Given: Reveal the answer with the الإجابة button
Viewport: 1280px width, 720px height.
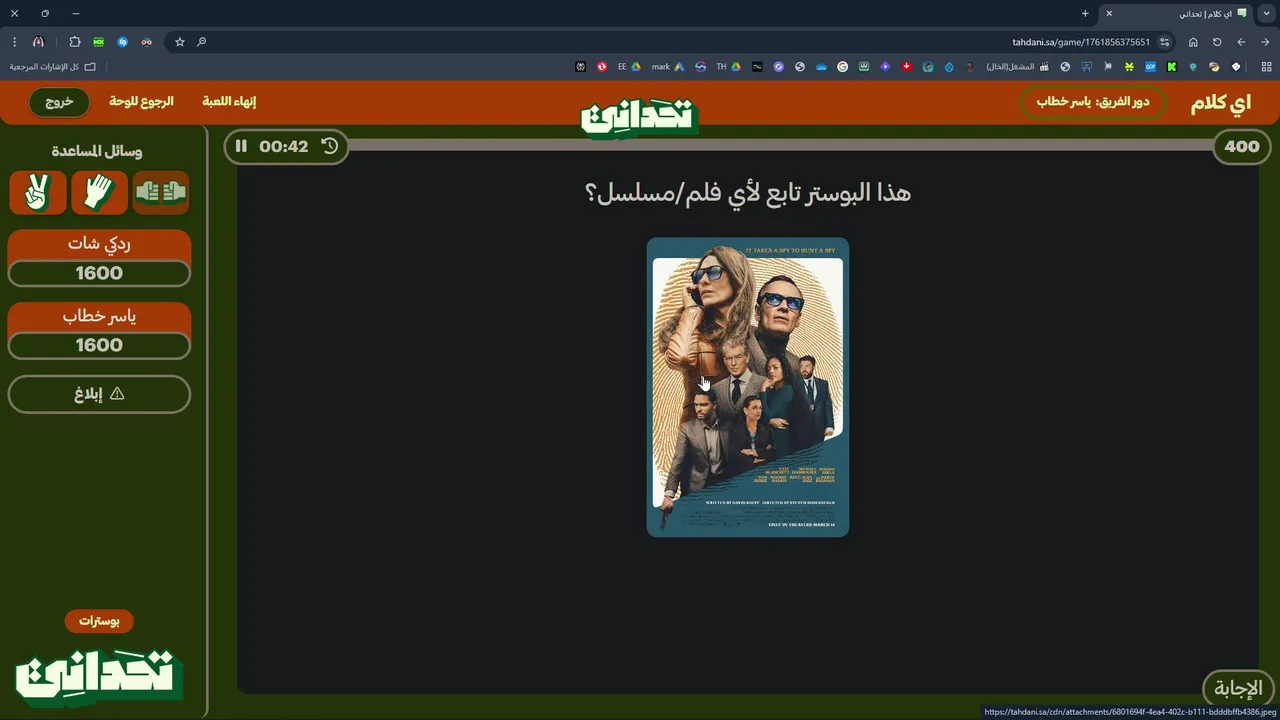Looking at the screenshot, I should pyautogui.click(x=1238, y=689).
